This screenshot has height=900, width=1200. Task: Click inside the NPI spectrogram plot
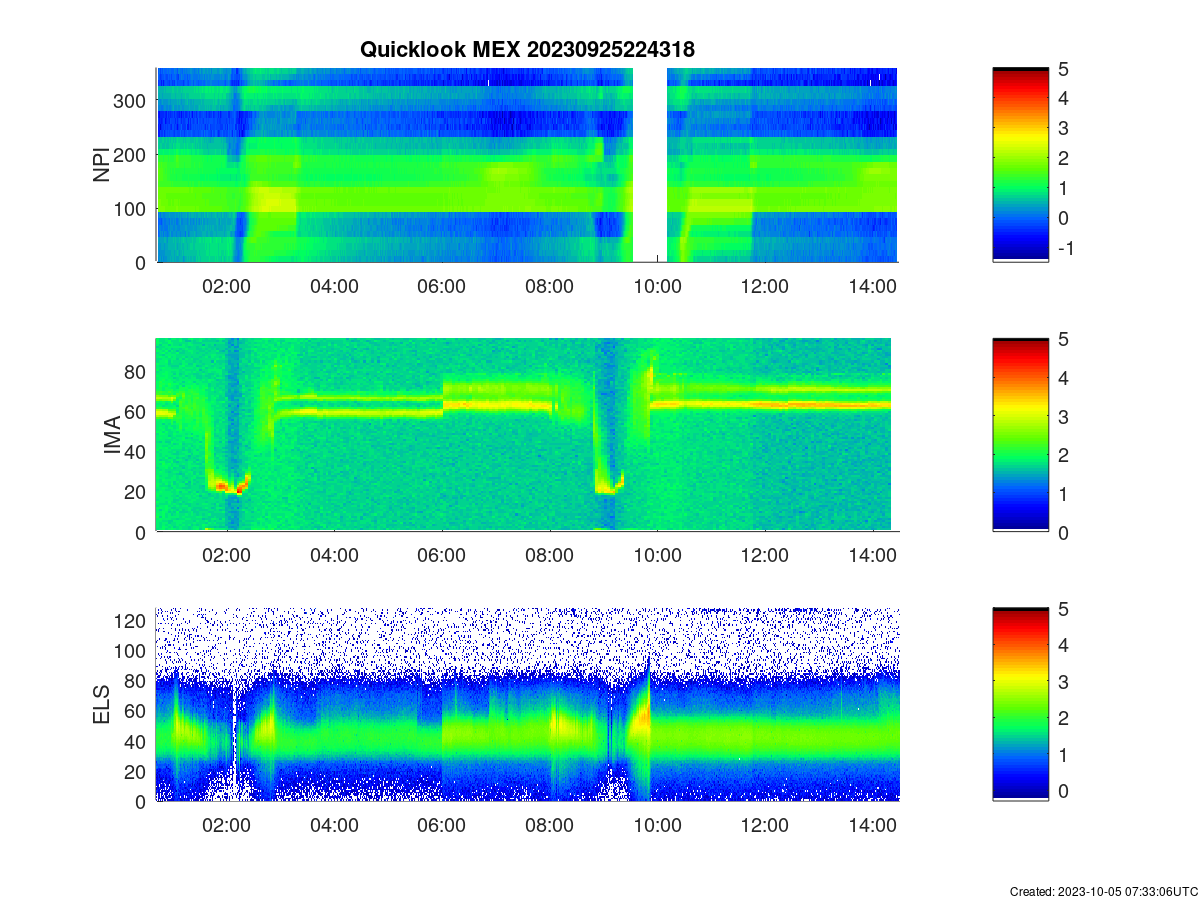(527, 165)
